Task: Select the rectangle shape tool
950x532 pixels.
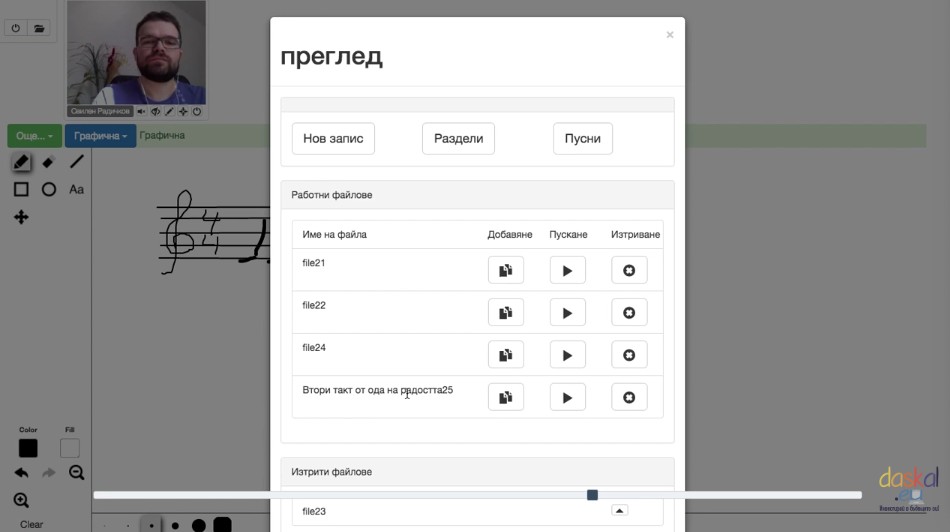Action: [x=21, y=189]
